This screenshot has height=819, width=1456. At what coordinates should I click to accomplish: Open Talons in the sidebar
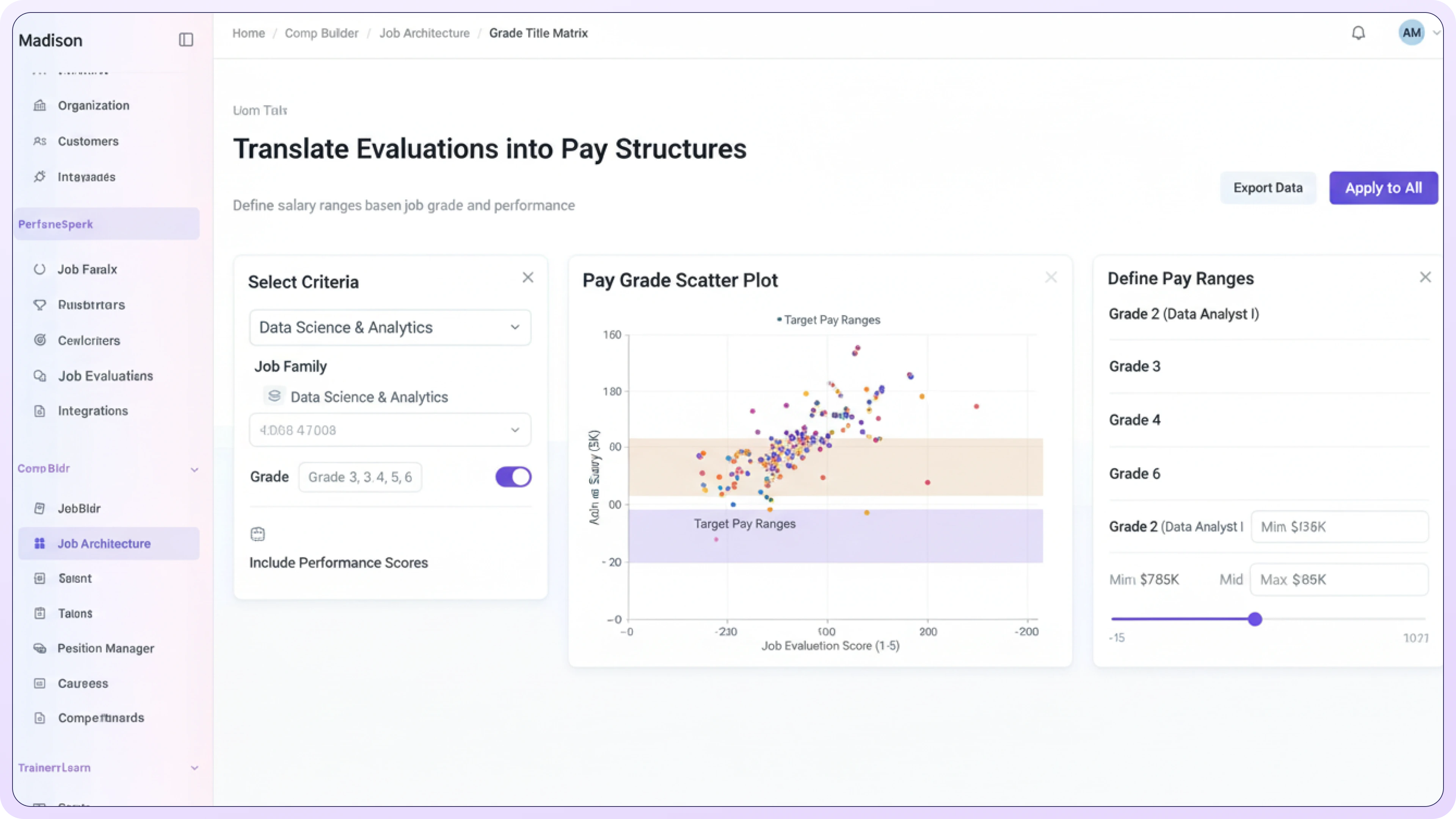pos(75,613)
